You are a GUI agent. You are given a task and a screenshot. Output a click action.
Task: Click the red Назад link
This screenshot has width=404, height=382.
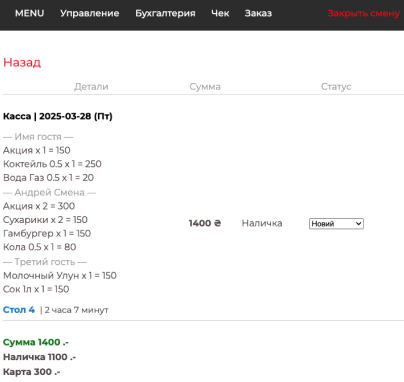(22, 62)
